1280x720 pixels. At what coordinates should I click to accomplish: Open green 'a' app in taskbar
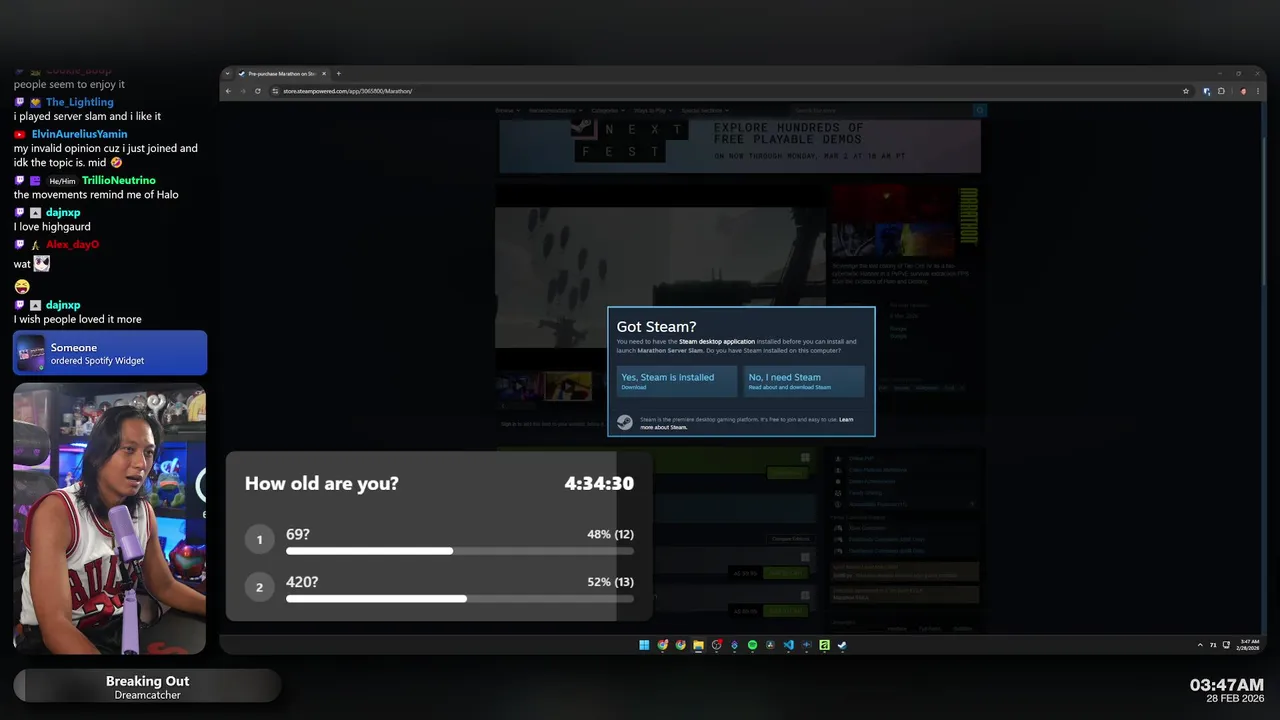[824, 645]
